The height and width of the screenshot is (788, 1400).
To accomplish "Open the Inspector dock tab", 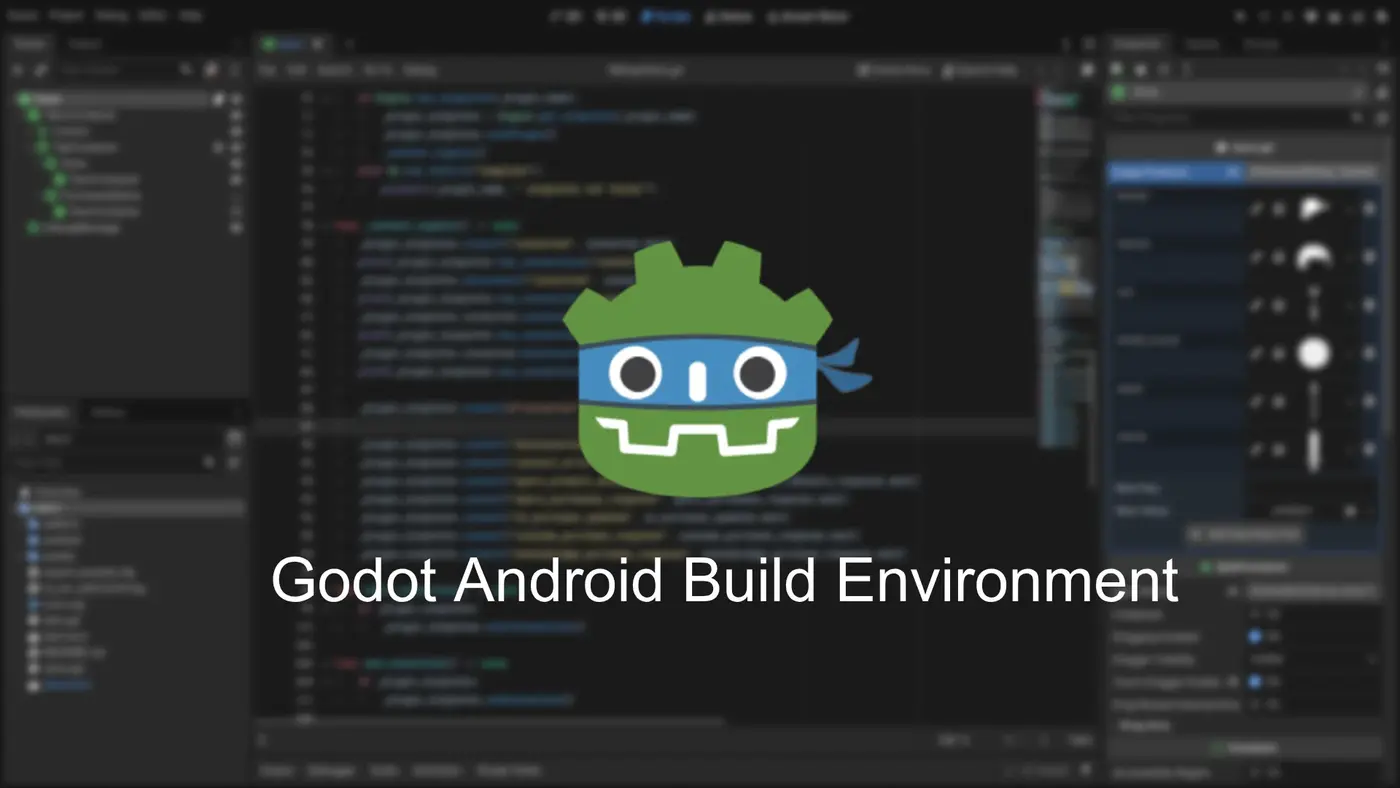I will (1136, 44).
